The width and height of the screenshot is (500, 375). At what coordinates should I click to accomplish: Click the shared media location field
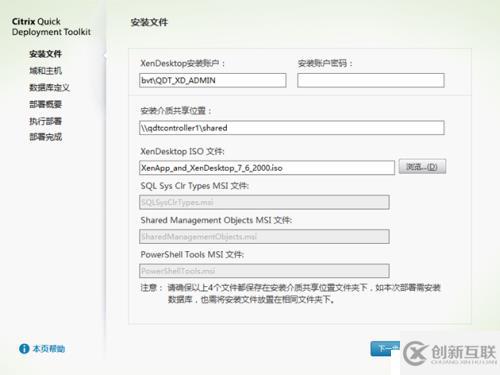(x=292, y=128)
